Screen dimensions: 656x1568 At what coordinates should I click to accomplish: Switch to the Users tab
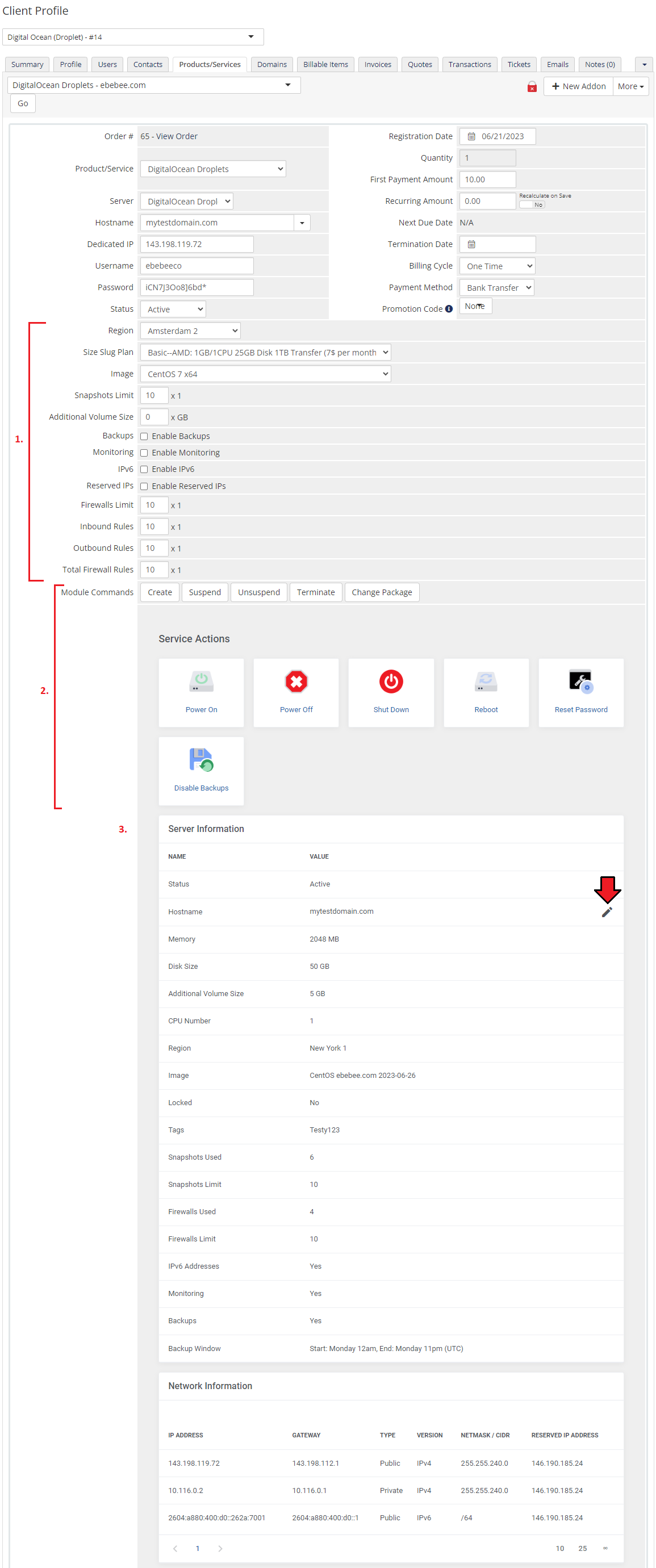pyautogui.click(x=108, y=65)
